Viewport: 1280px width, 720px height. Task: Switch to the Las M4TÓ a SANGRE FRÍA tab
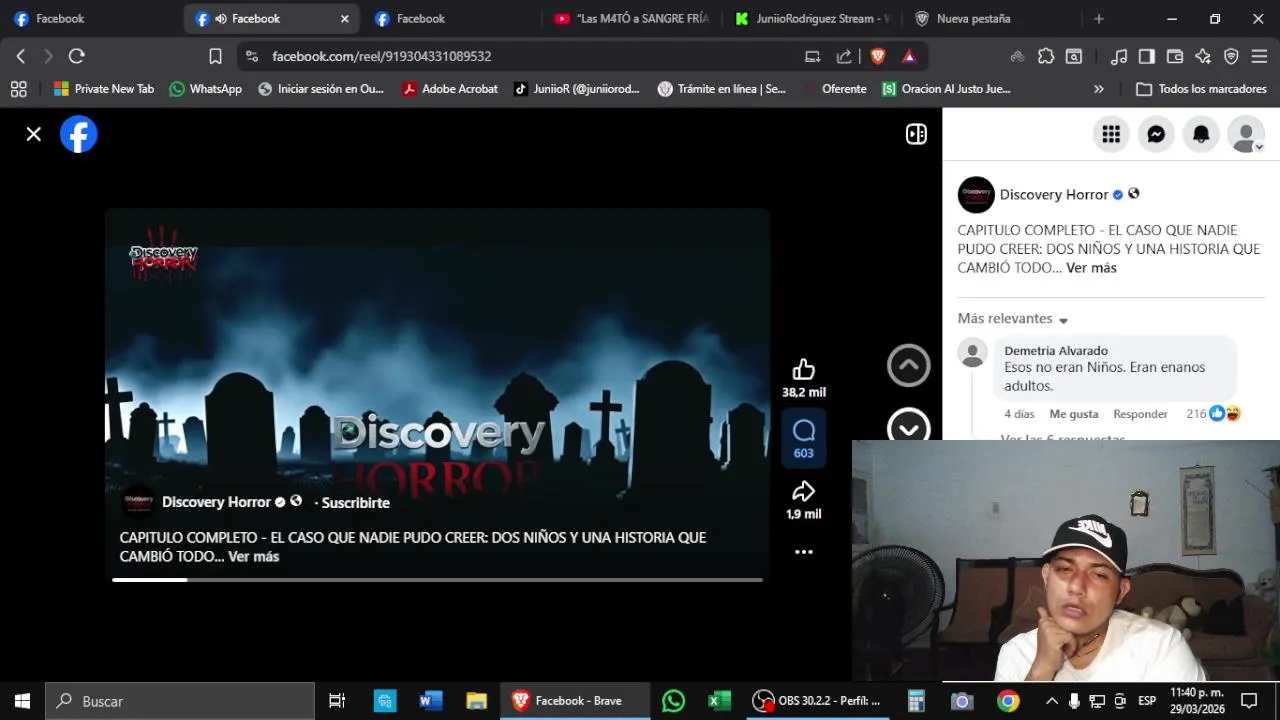click(632, 18)
